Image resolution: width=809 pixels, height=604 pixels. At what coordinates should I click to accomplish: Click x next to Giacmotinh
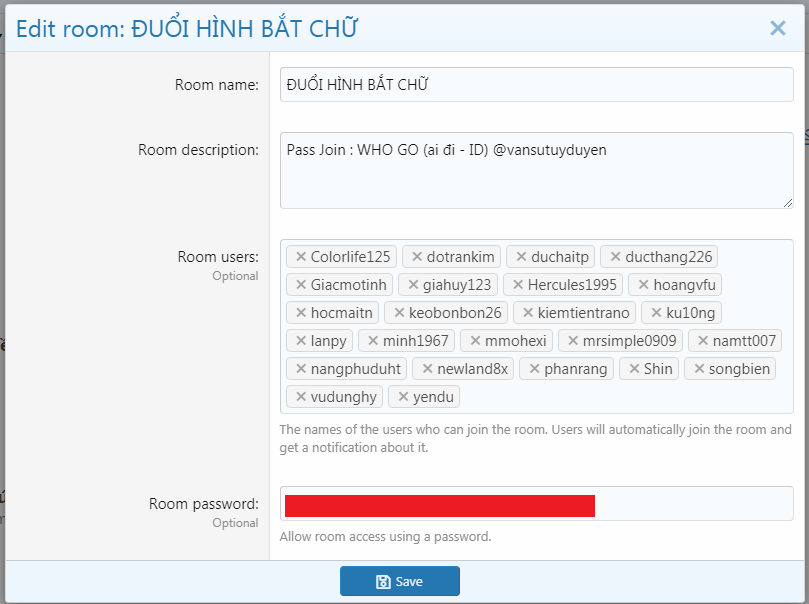coord(300,285)
